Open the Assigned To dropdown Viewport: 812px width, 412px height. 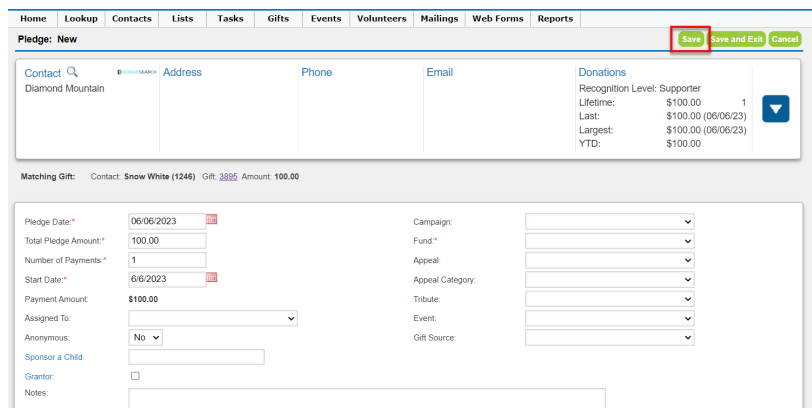point(213,318)
